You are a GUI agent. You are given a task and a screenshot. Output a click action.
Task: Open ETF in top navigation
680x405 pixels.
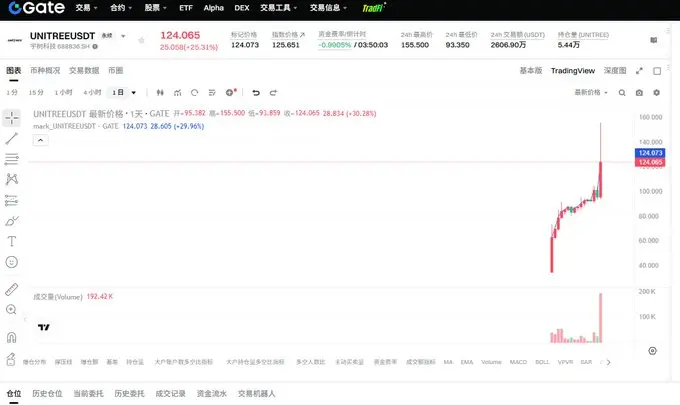tap(186, 8)
